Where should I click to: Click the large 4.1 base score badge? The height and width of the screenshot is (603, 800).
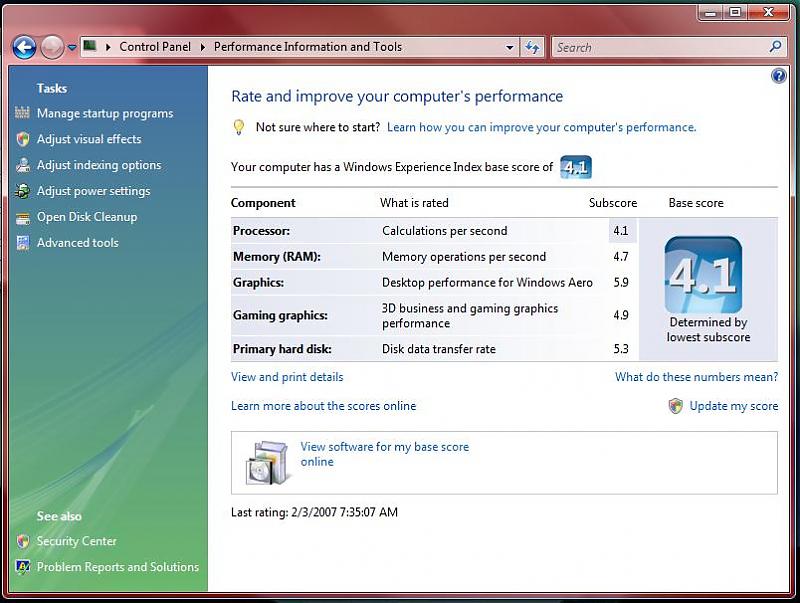(703, 275)
